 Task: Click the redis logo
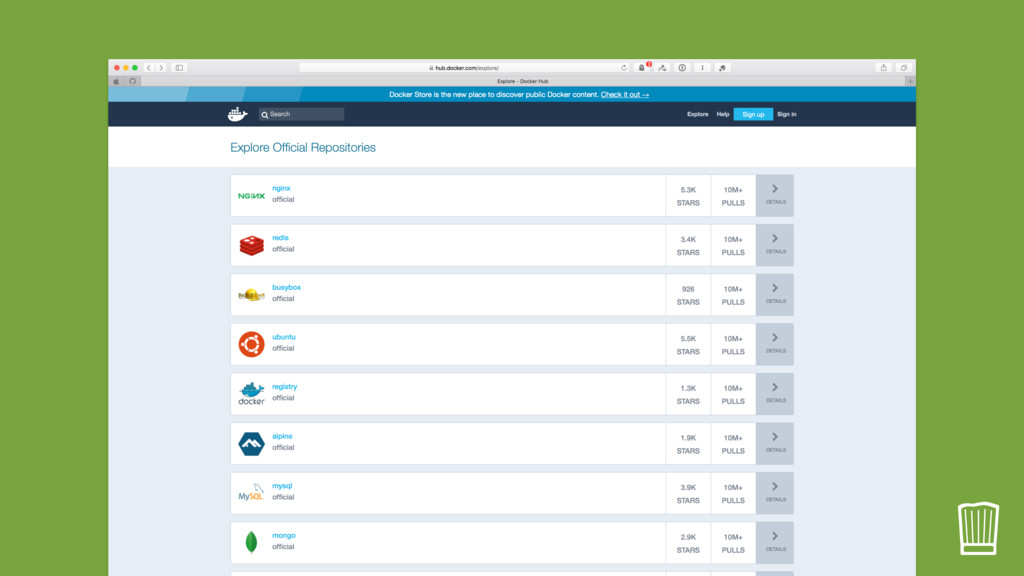[x=251, y=246]
